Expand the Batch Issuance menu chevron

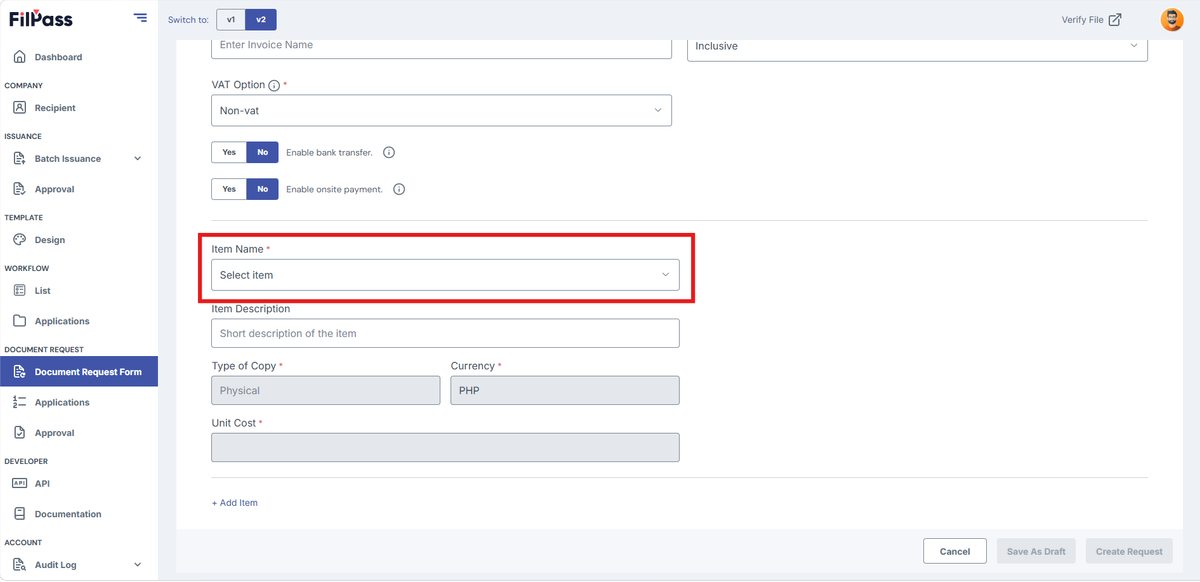(138, 159)
